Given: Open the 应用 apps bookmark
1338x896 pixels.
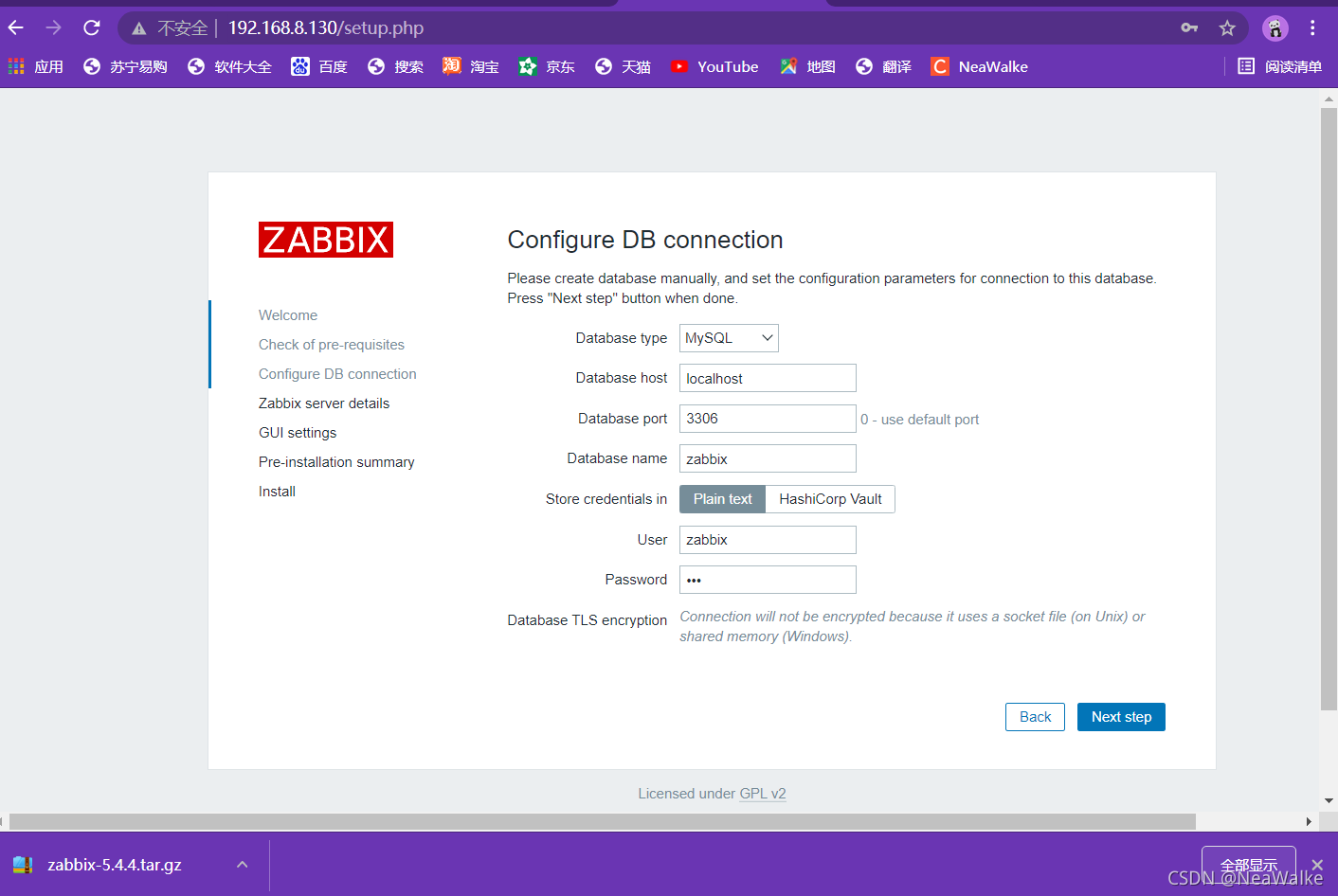Looking at the screenshot, I should coord(36,66).
